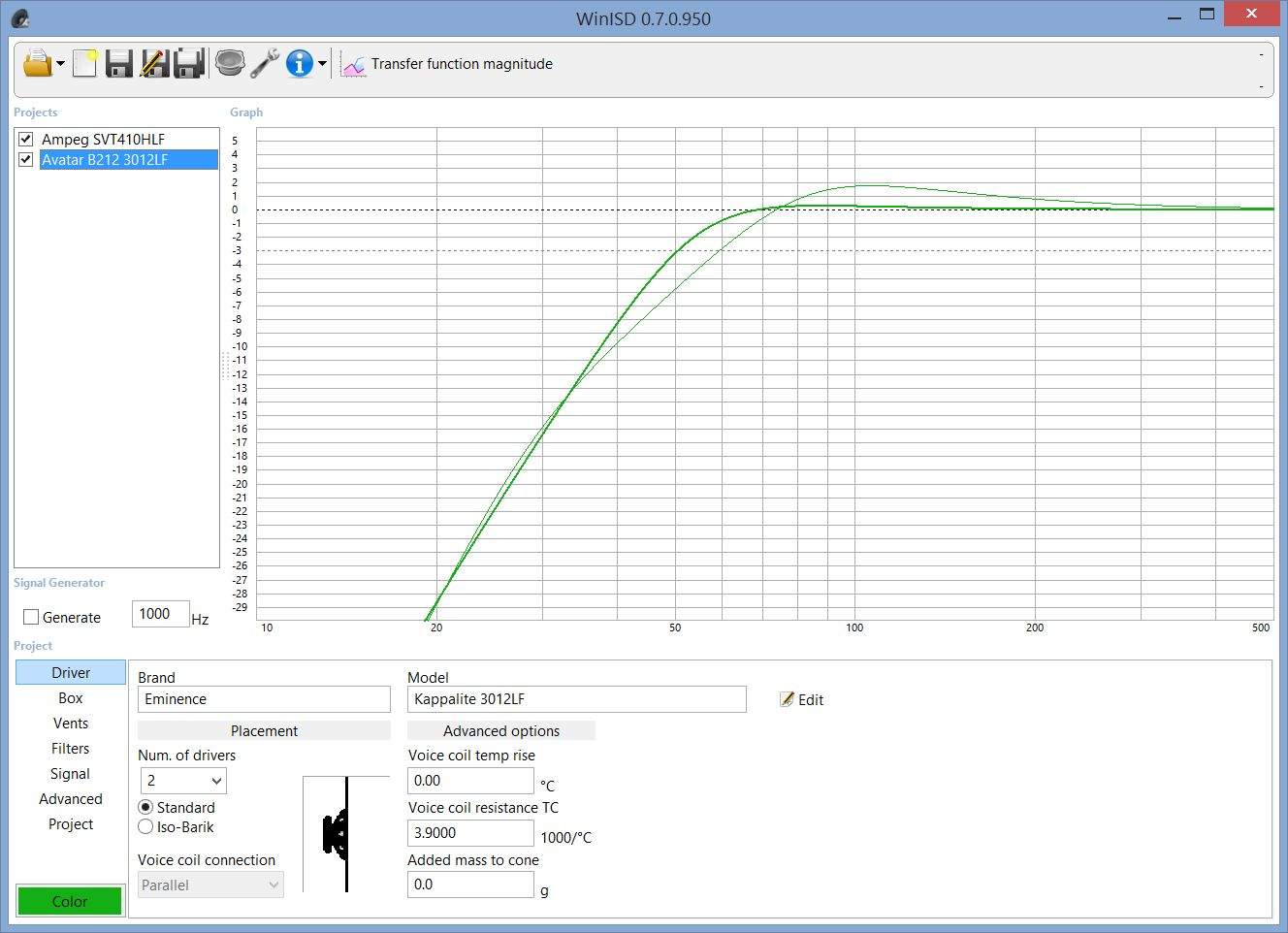
Task: Create a new project with the blank-page icon
Action: coord(85,63)
